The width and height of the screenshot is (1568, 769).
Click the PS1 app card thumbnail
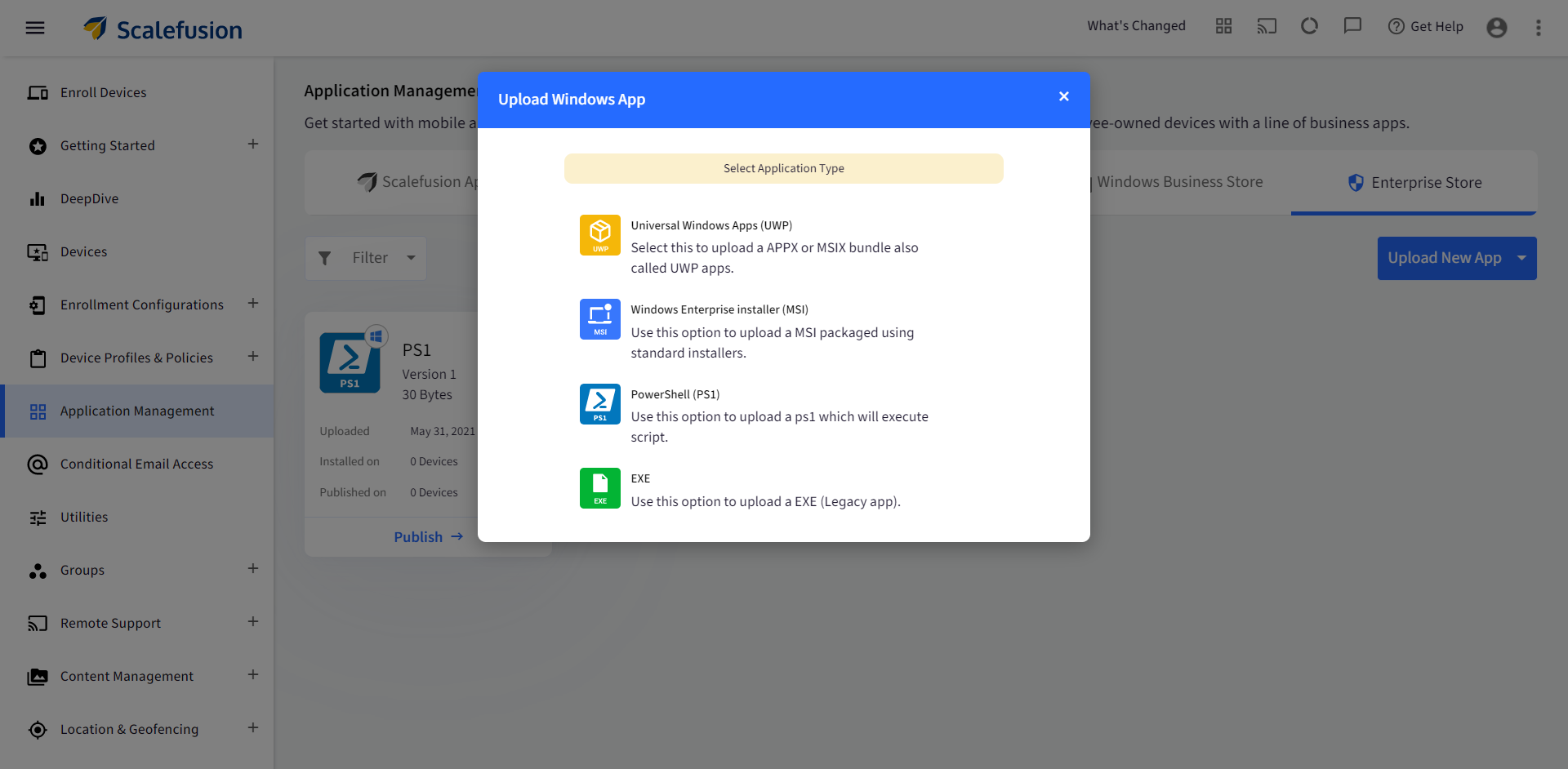pyautogui.click(x=350, y=362)
